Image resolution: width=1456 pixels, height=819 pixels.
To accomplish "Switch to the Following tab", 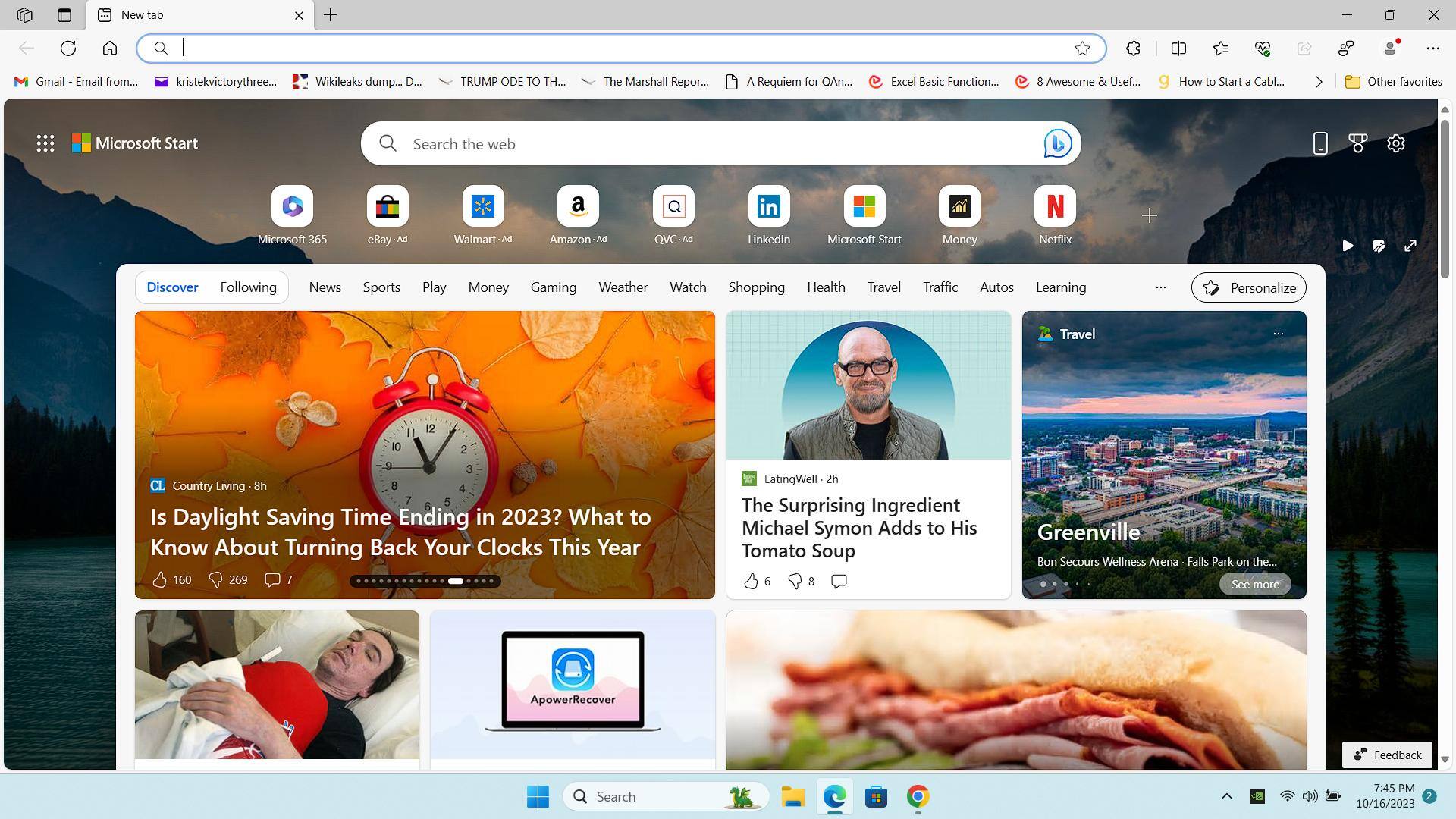I will pyautogui.click(x=248, y=287).
